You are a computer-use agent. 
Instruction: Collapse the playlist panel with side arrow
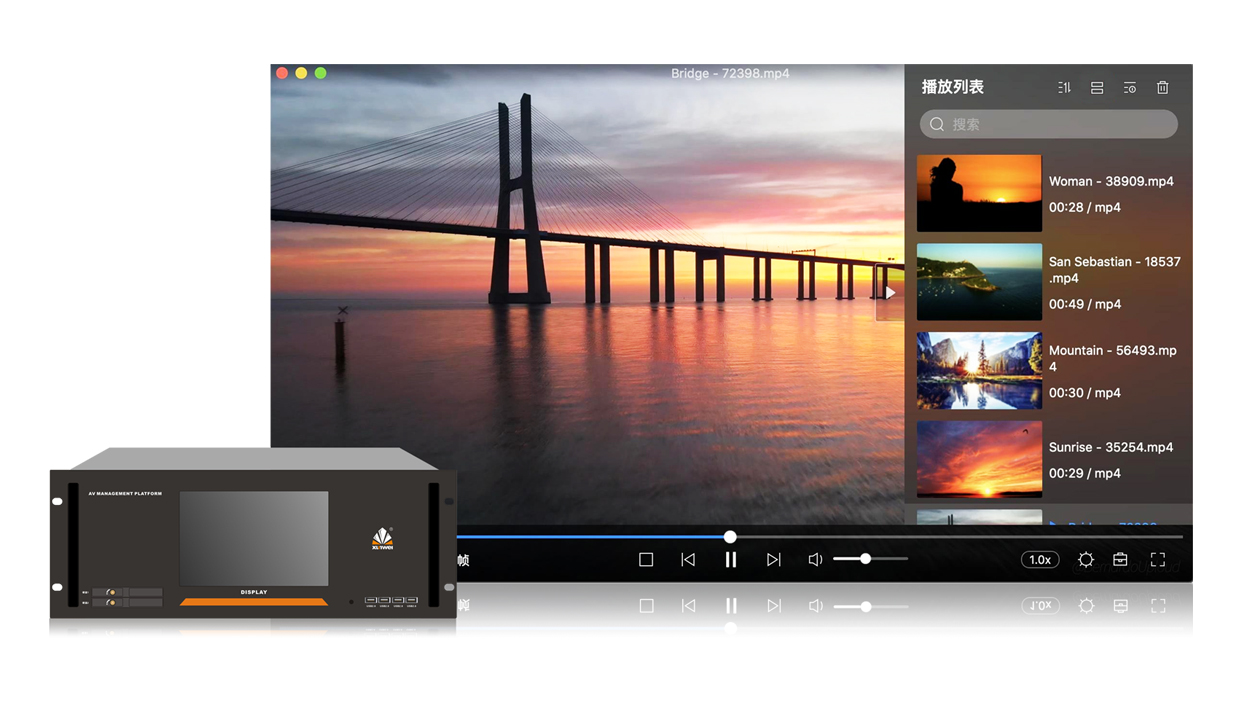889,293
